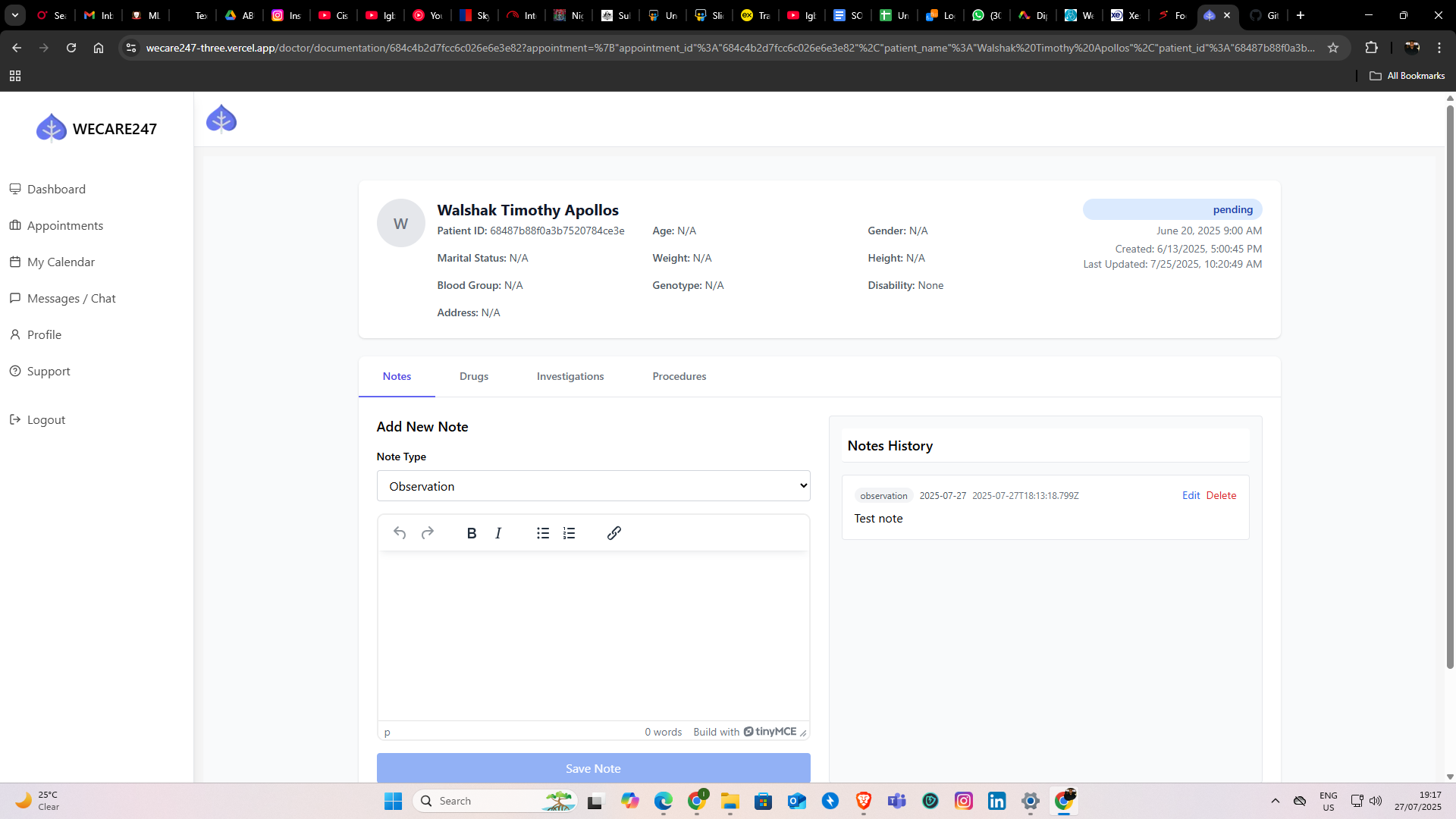Image resolution: width=1456 pixels, height=819 pixels.
Task: Click the redo arrow in the editor toolbar
Action: 428,533
